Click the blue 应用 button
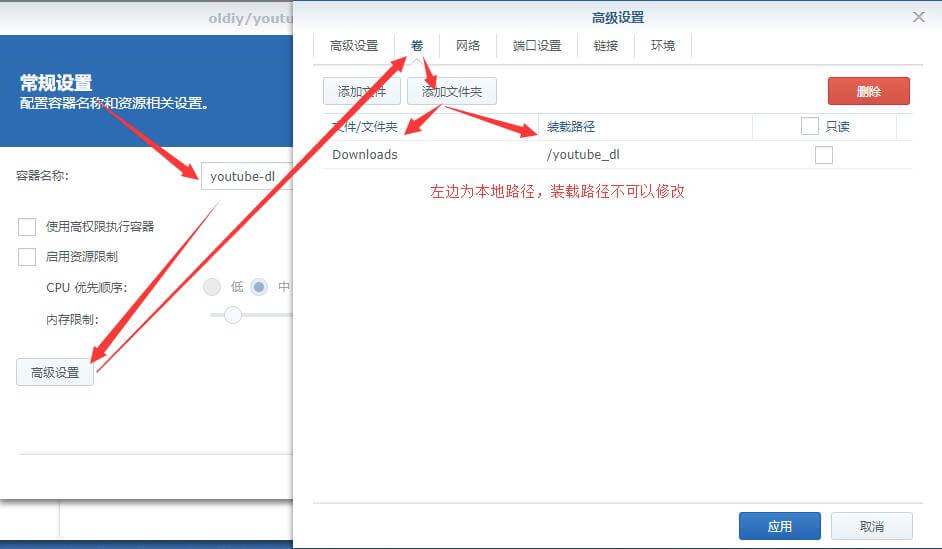The height and width of the screenshot is (549, 942). coord(779,526)
